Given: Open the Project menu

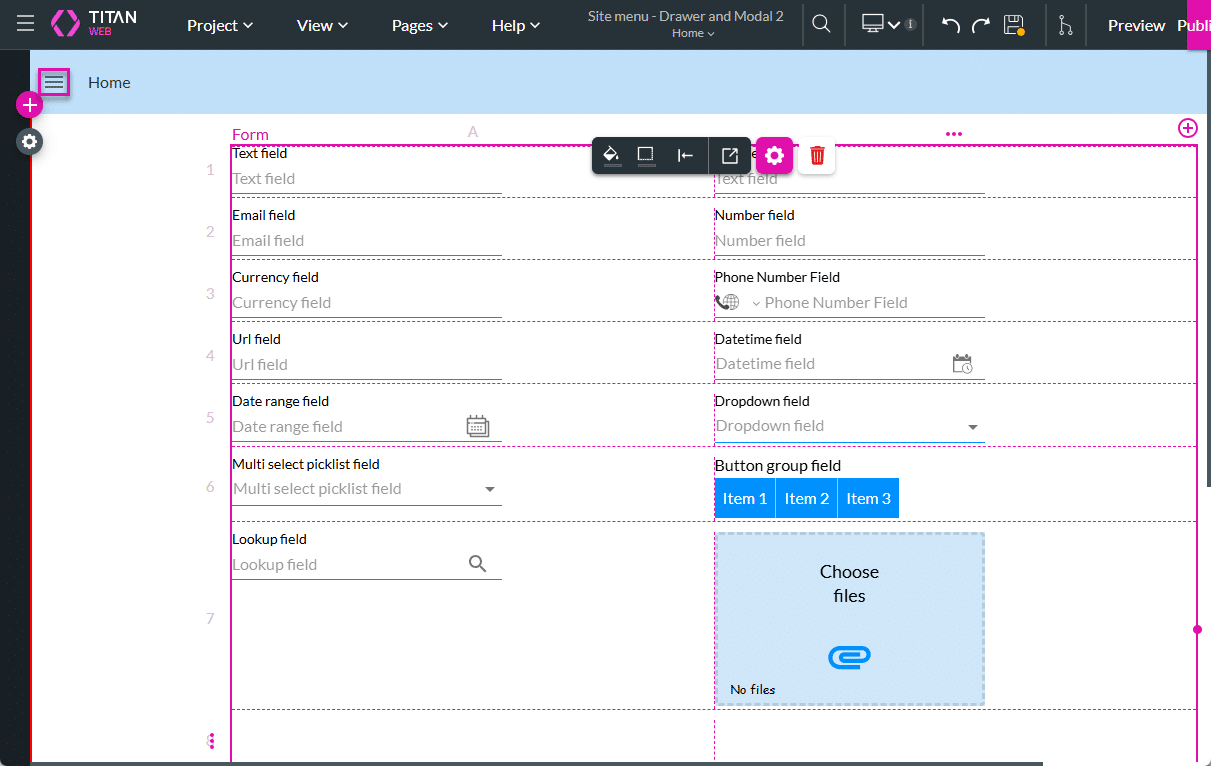Looking at the screenshot, I should [220, 25].
